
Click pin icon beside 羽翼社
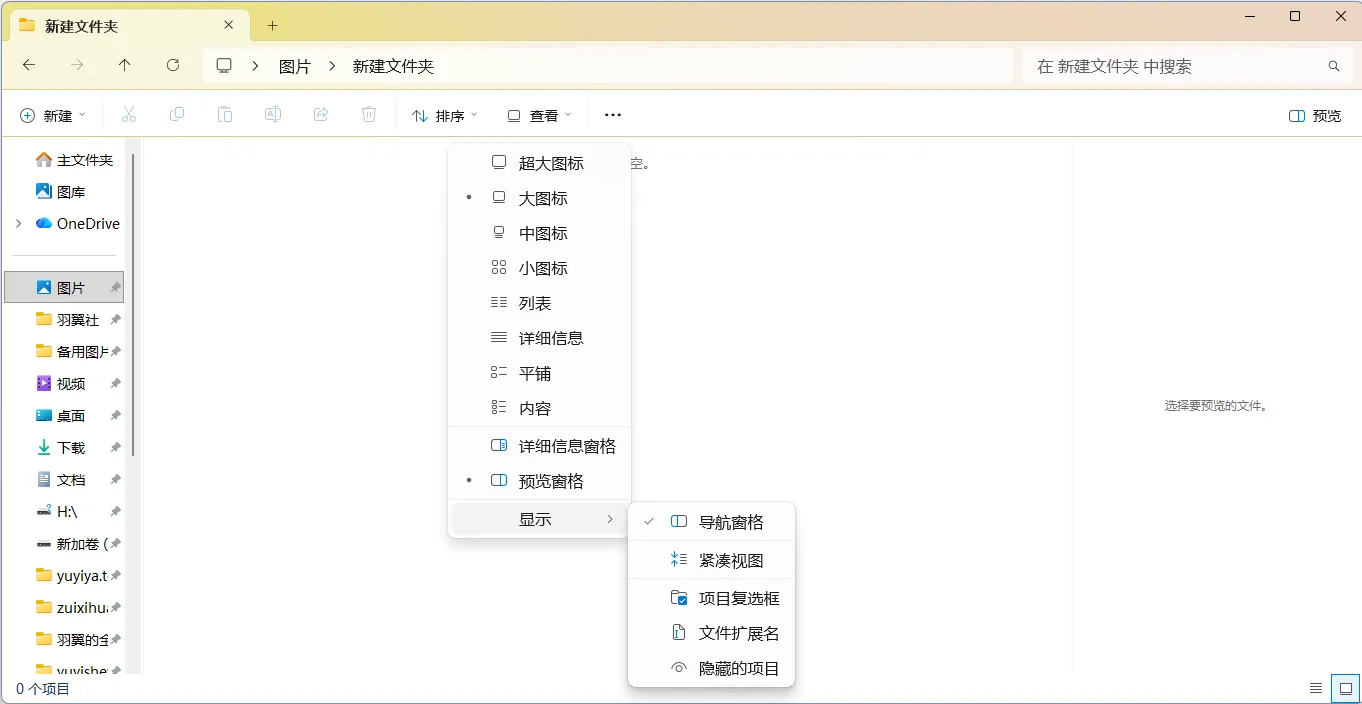[x=115, y=320]
